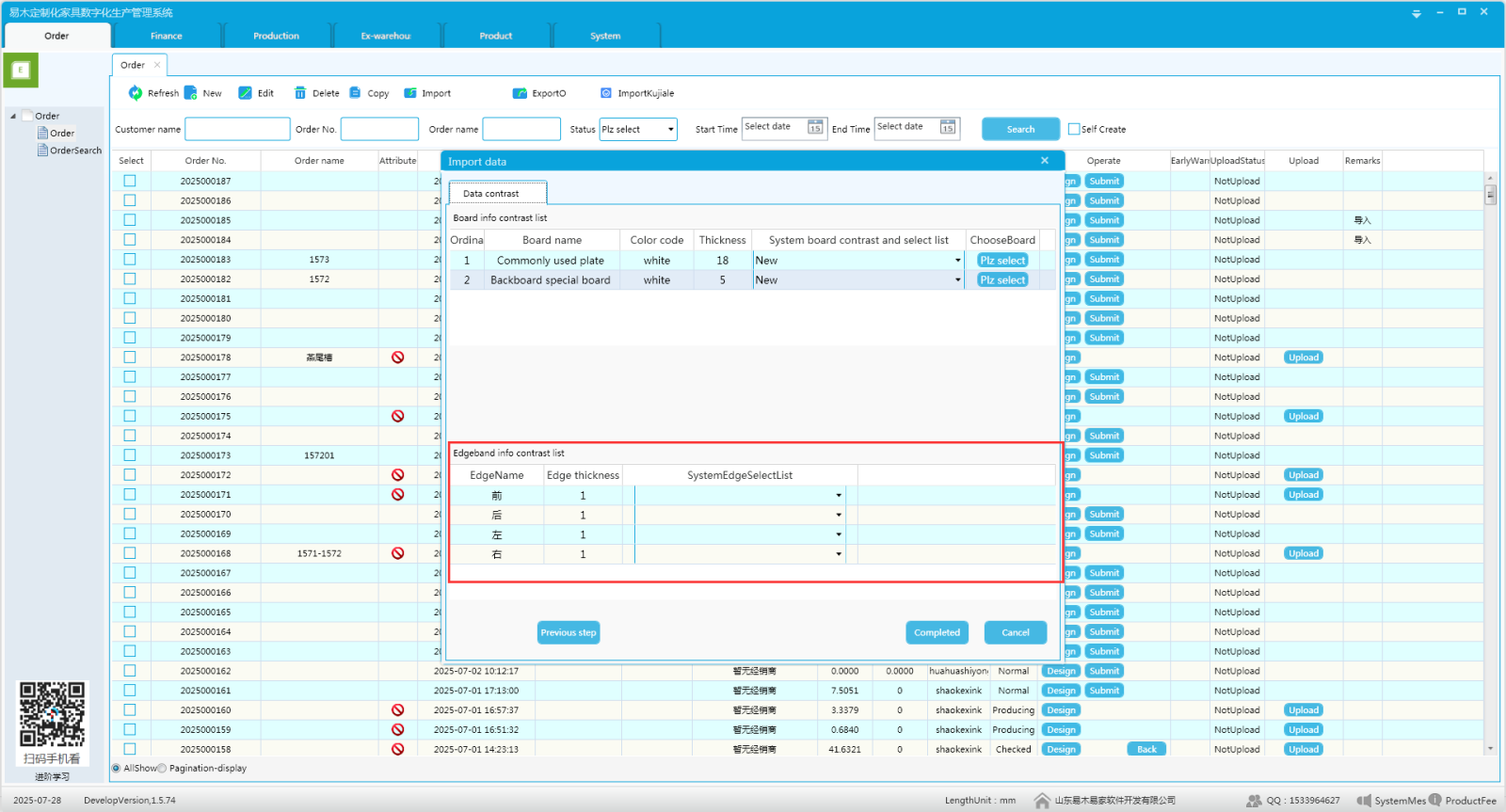Click the Completed button
This screenshot has height=812, width=1506.
[x=937, y=632]
